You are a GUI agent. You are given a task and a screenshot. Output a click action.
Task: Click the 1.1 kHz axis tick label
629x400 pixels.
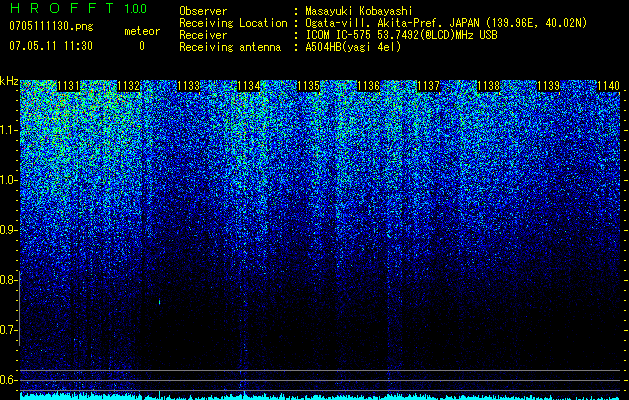[9, 130]
